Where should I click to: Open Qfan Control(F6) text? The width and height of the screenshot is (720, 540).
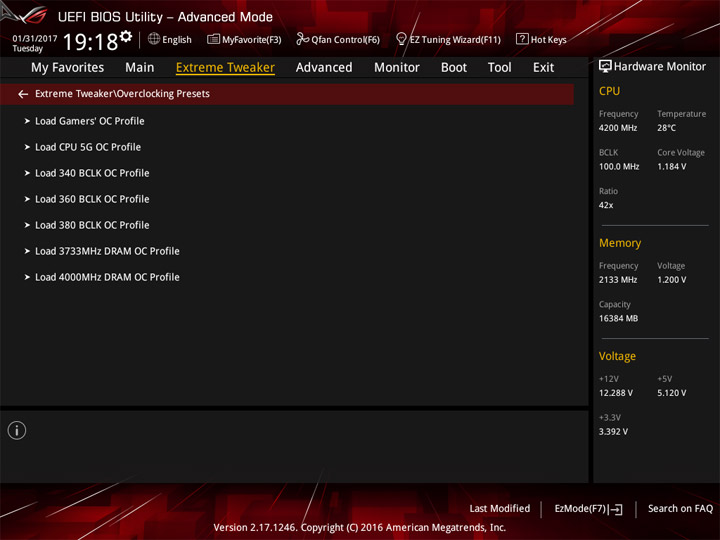(x=345, y=39)
